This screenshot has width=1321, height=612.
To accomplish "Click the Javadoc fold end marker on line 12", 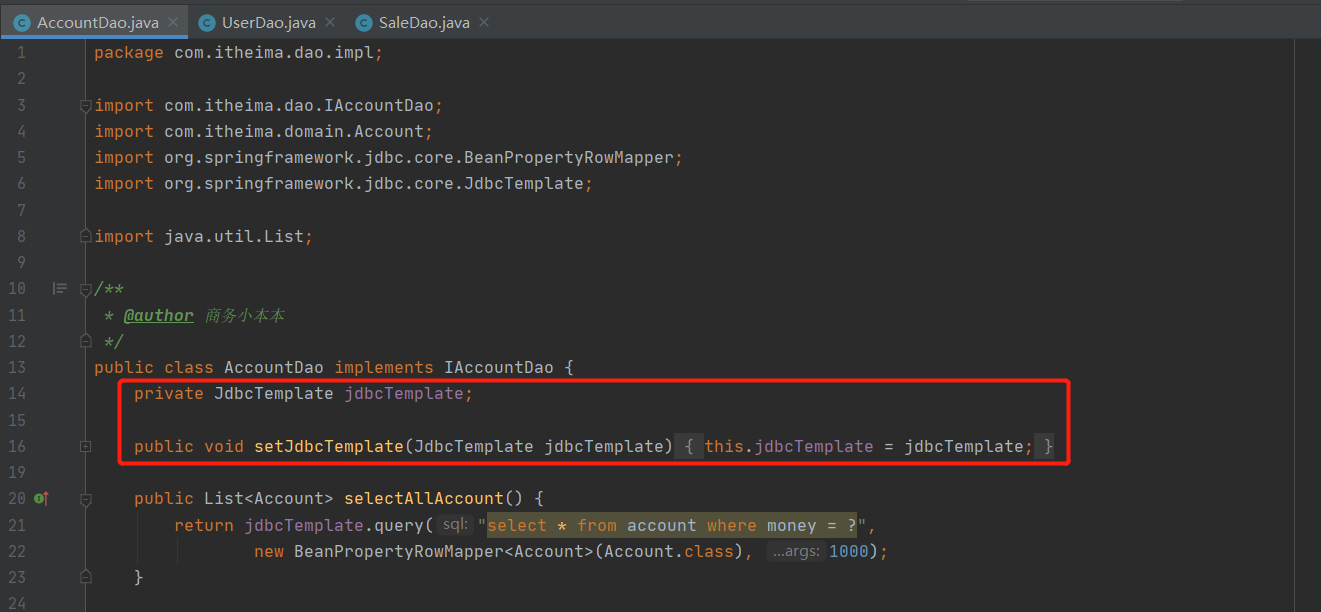I will pyautogui.click(x=86, y=341).
